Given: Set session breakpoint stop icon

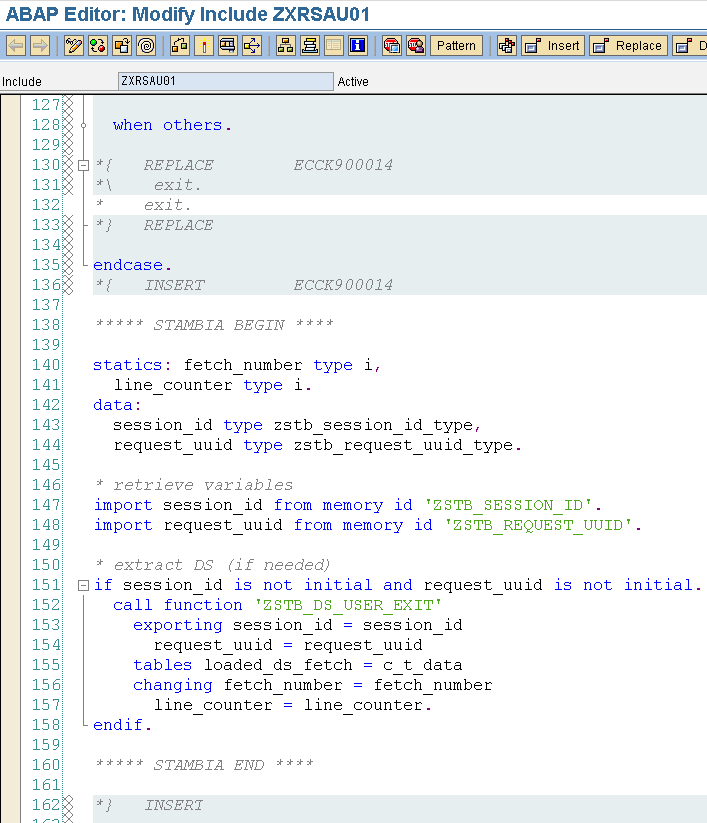Looking at the screenshot, I should point(392,46).
